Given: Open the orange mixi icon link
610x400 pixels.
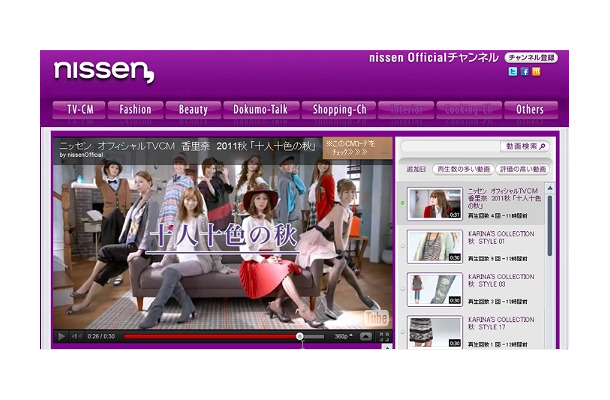Looking at the screenshot, I should pos(536,72).
